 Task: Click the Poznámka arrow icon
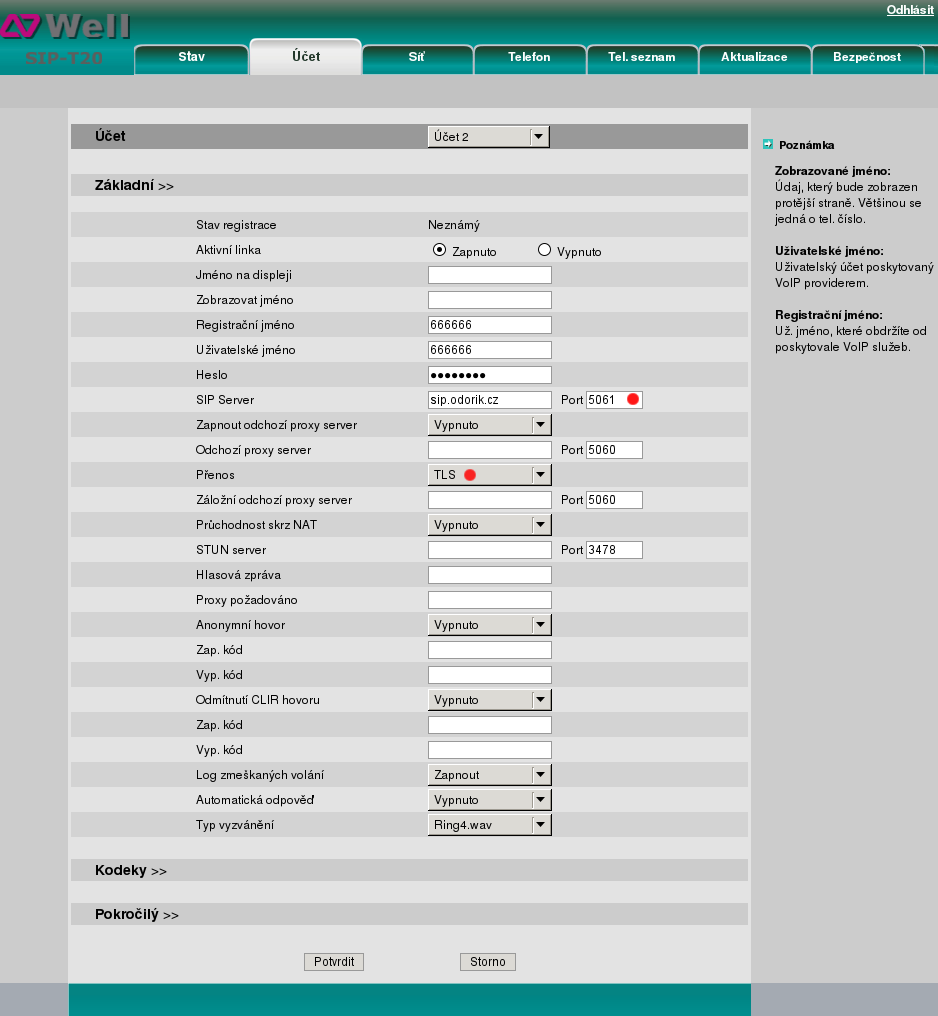(x=768, y=144)
